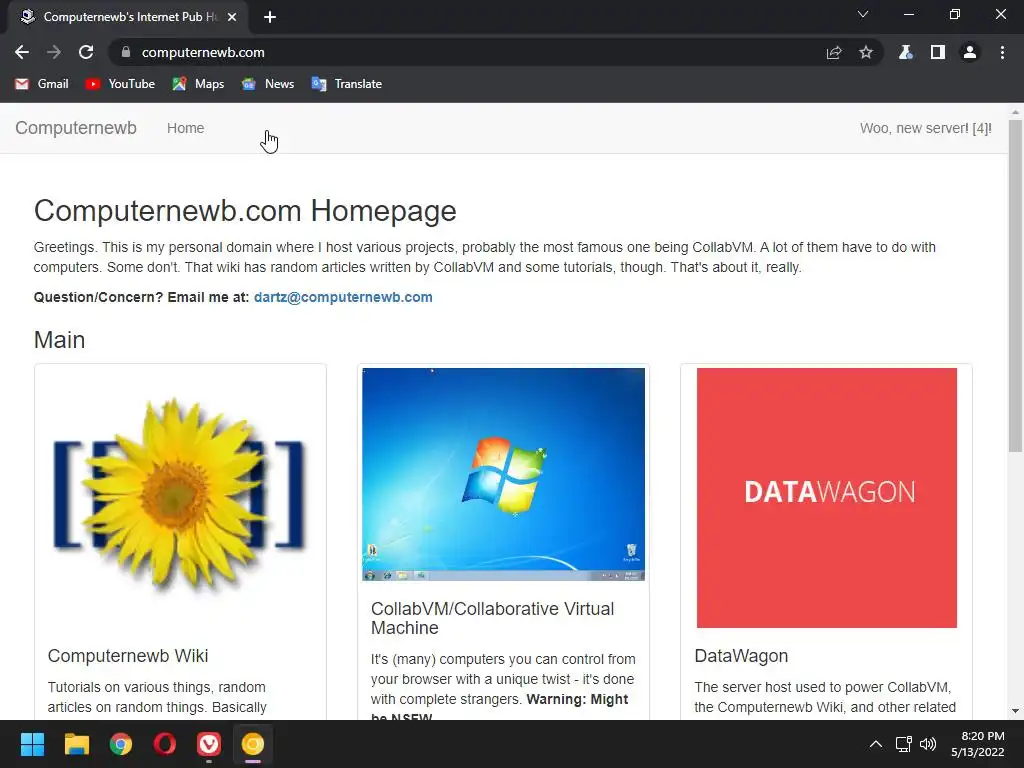Screen dimensions: 1024x768
Task: Select the Computernewb's Internet Pub tab
Action: point(128,17)
